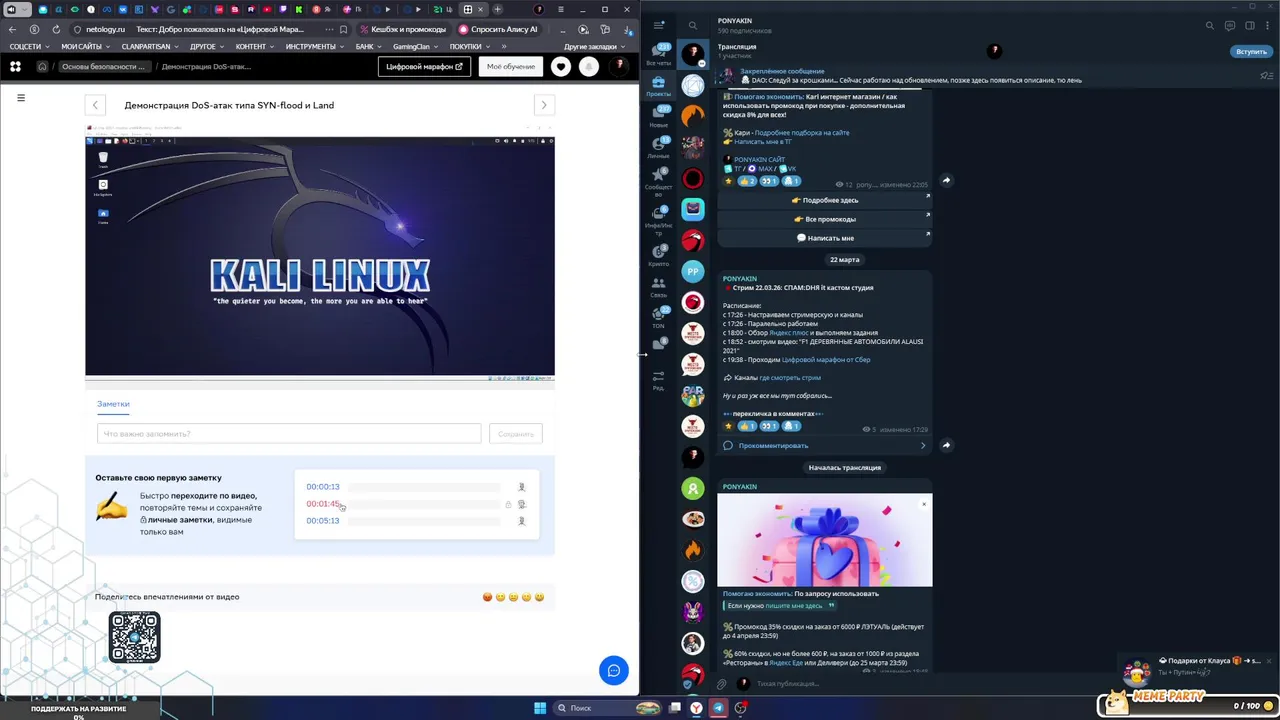Viewport: 1280px width, 720px height.
Task: Open Новые folder in Telegram
Action: [x=659, y=117]
